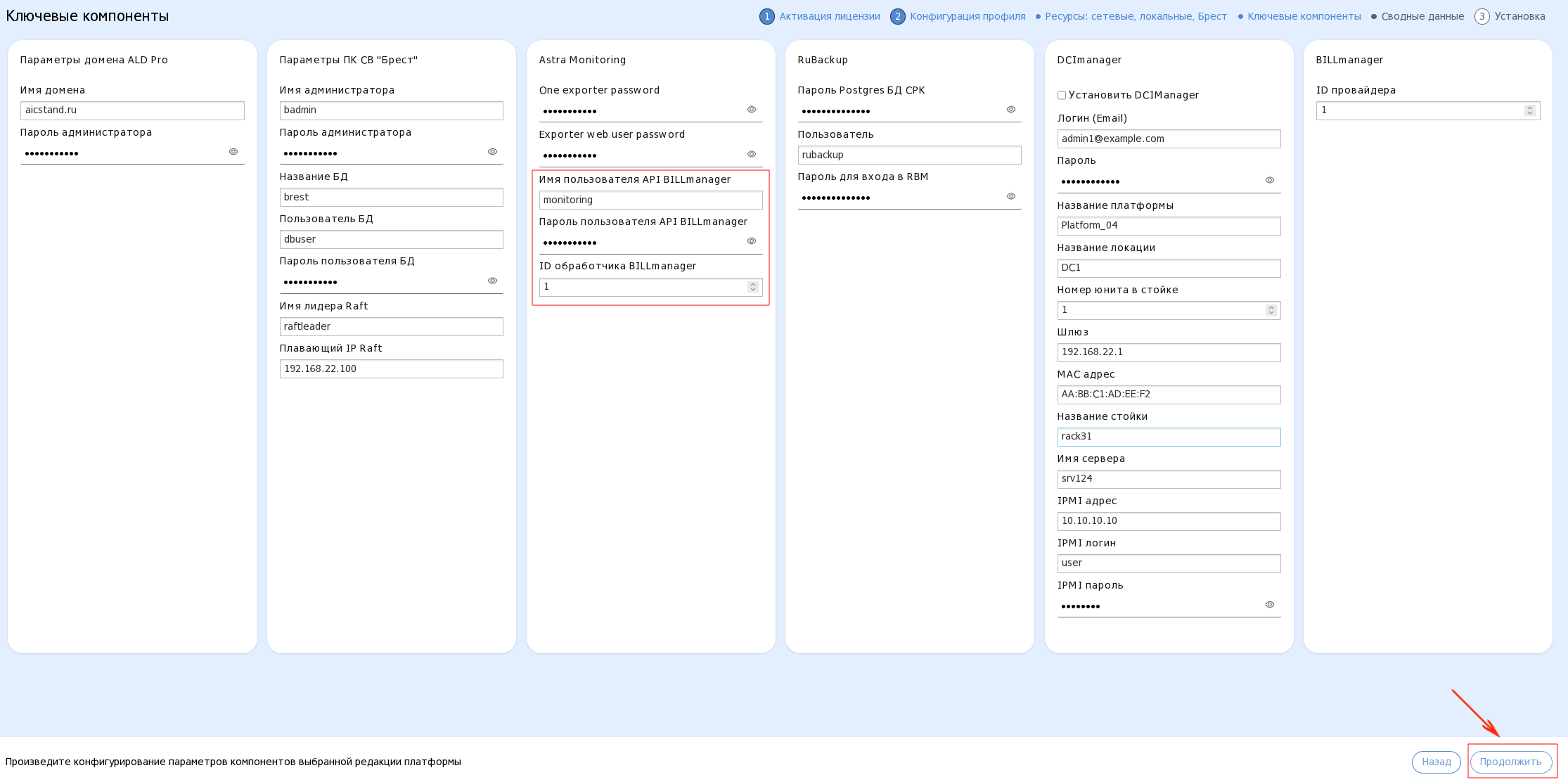Adjust ID провайдера spinner arrows
Image resolution: width=1568 pixels, height=782 pixels.
[1530, 110]
